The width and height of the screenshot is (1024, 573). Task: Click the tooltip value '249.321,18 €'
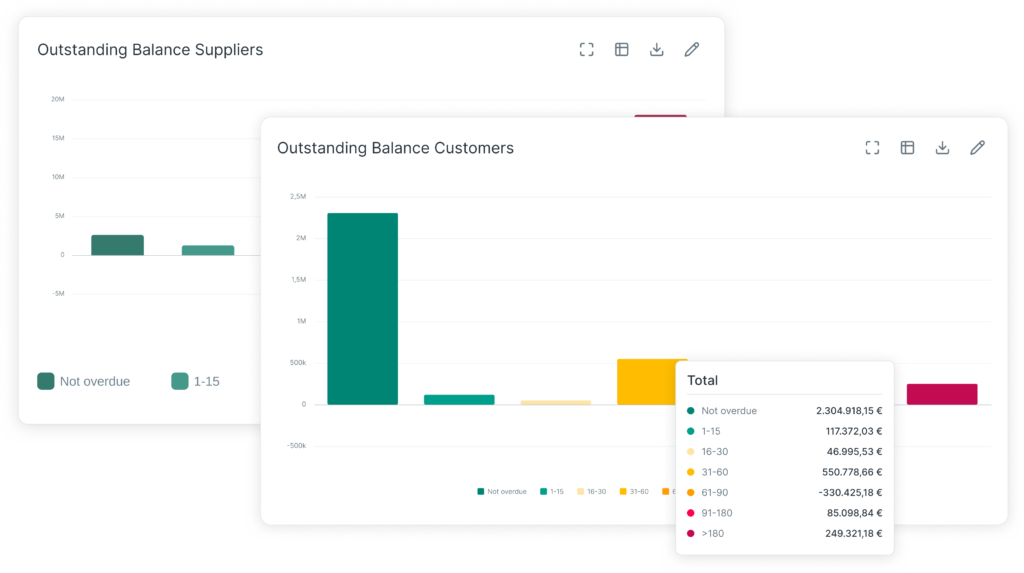[x=854, y=533]
